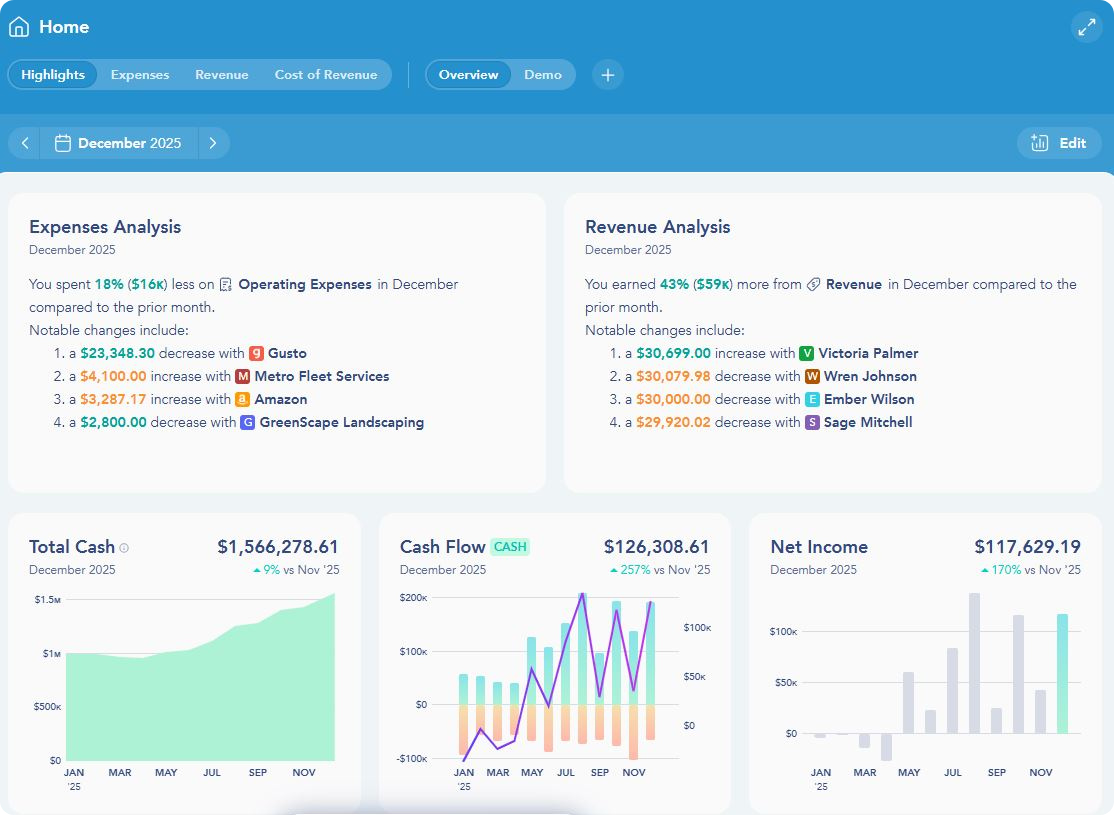Image resolution: width=1114 pixels, height=829 pixels.
Task: Open the December 2025 date picker
Action: pyautogui.click(x=119, y=143)
